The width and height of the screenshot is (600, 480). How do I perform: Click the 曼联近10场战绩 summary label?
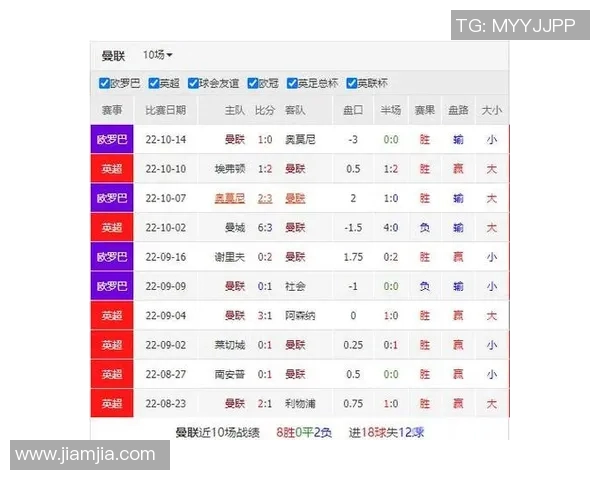pyautogui.click(x=217, y=433)
